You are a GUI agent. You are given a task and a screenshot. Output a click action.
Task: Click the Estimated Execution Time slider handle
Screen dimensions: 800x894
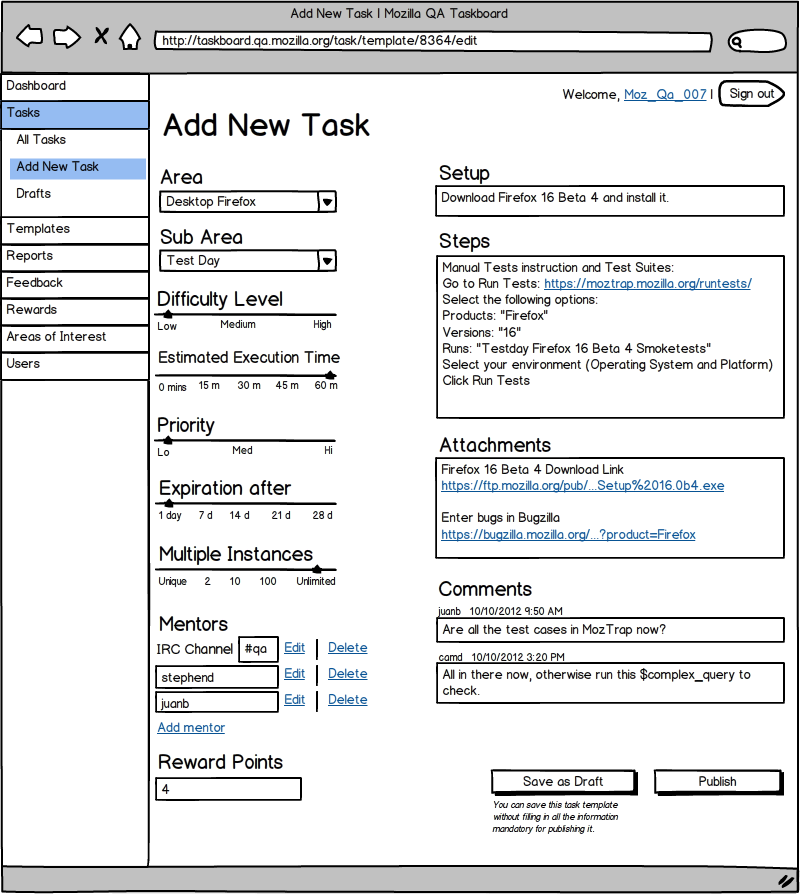330,375
